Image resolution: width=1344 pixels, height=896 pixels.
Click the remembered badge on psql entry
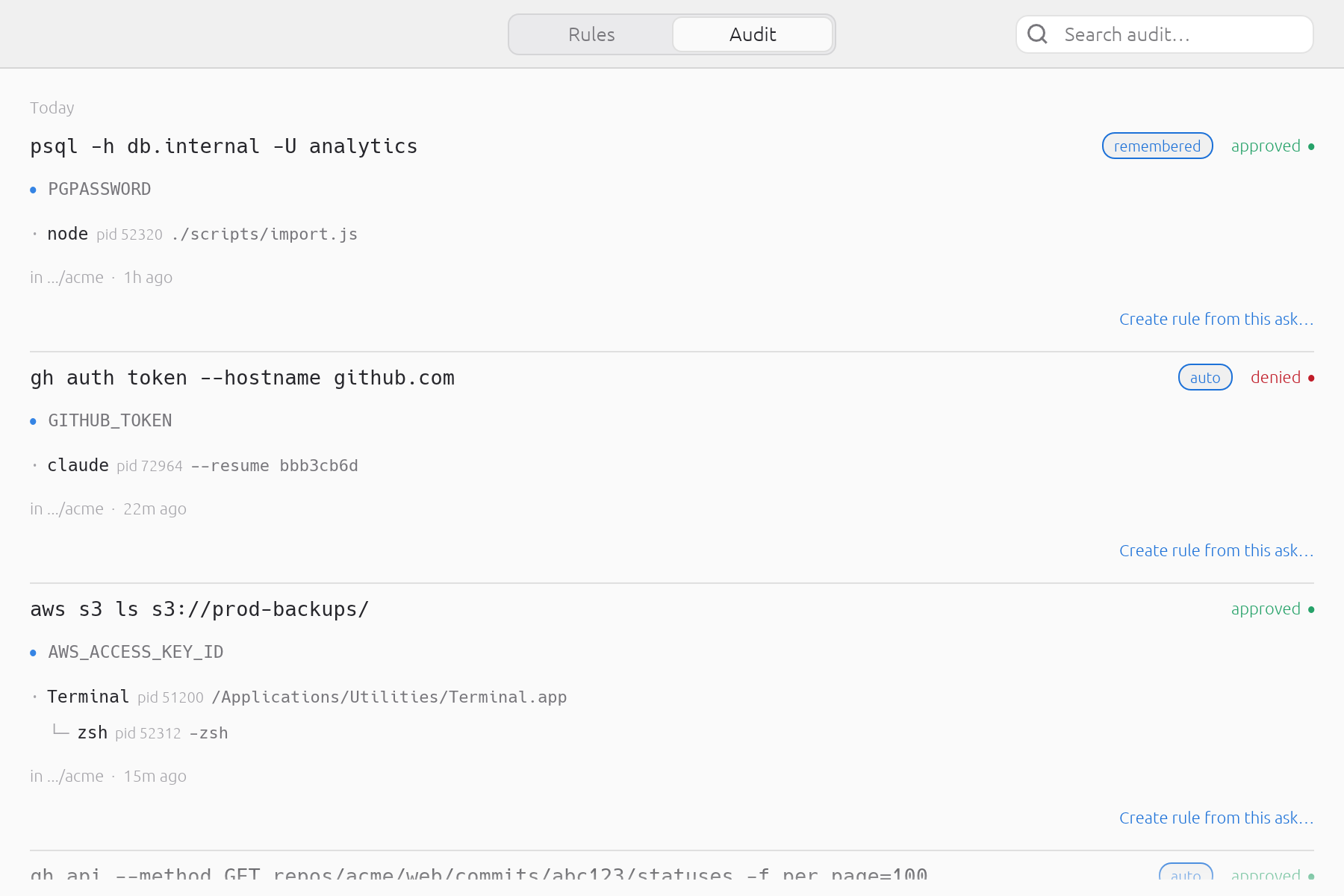tap(1157, 146)
